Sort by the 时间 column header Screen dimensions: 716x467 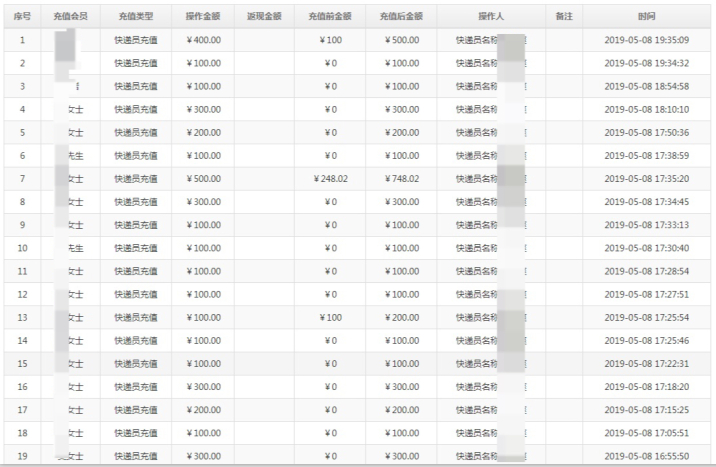point(647,17)
